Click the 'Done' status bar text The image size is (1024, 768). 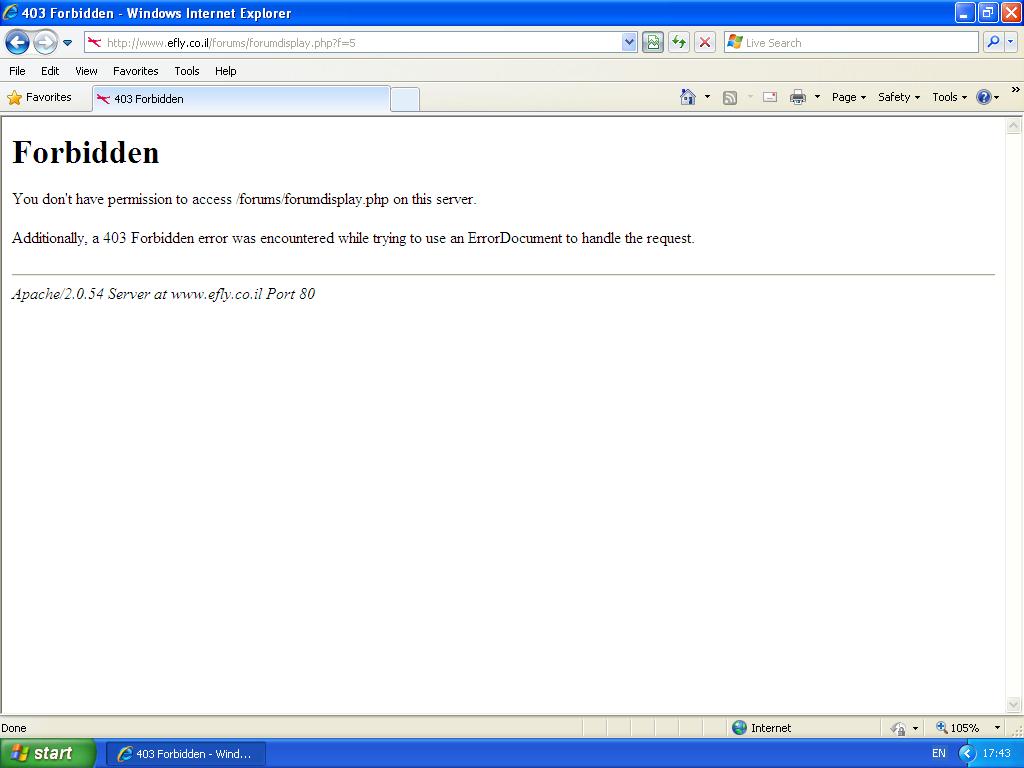click(14, 728)
